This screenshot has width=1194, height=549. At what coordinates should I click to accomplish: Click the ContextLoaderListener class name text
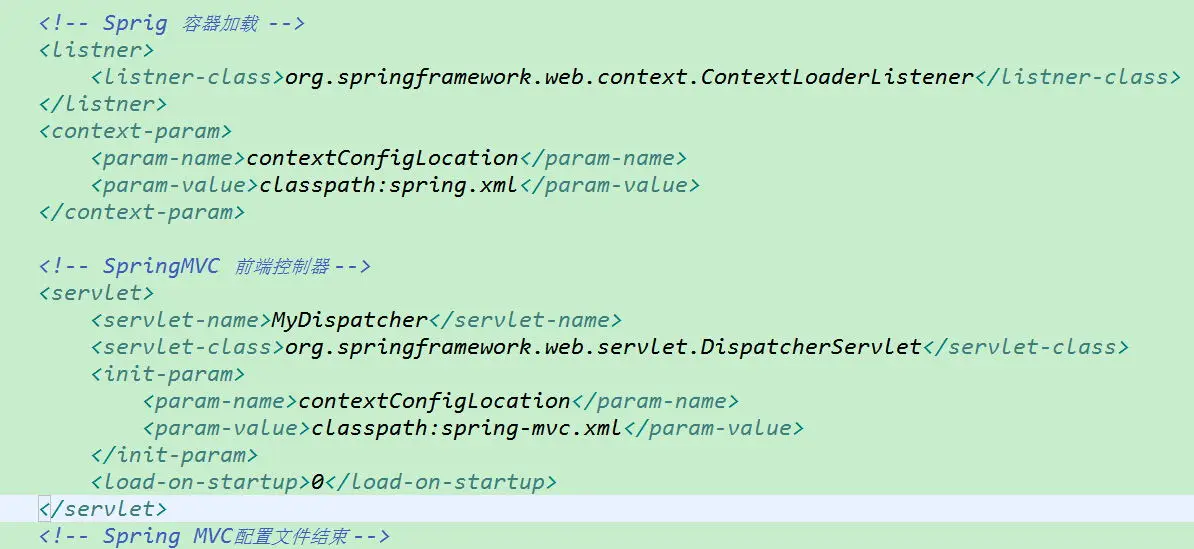(x=628, y=77)
